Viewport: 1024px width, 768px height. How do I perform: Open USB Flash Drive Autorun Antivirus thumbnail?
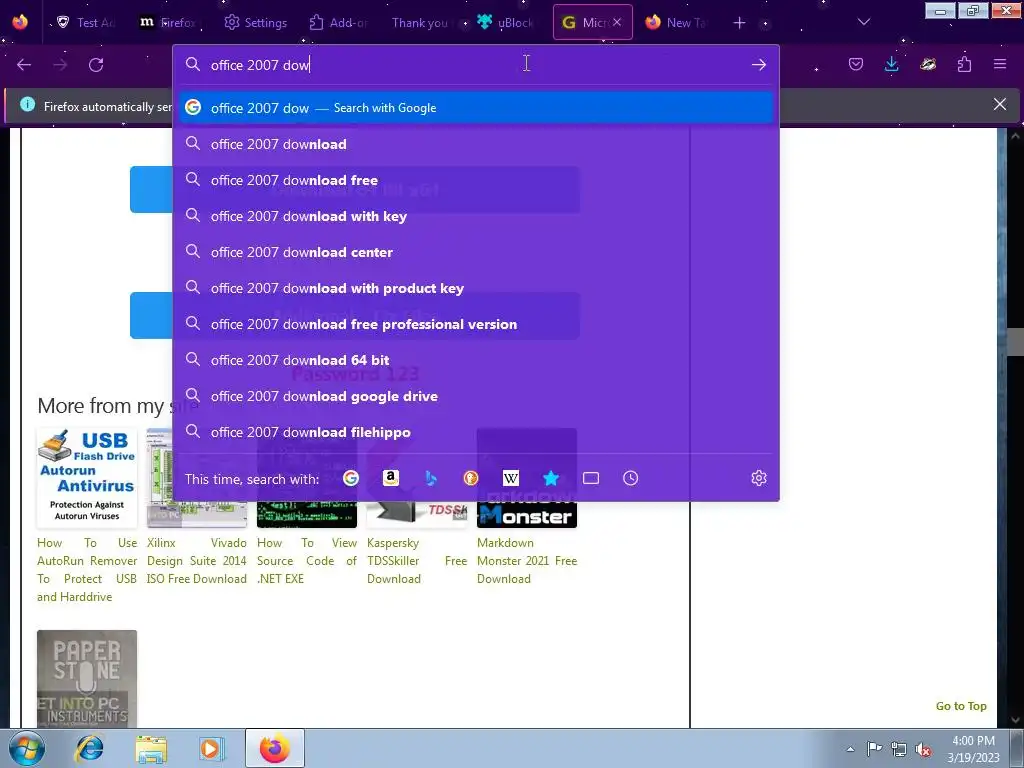[x=88, y=478]
